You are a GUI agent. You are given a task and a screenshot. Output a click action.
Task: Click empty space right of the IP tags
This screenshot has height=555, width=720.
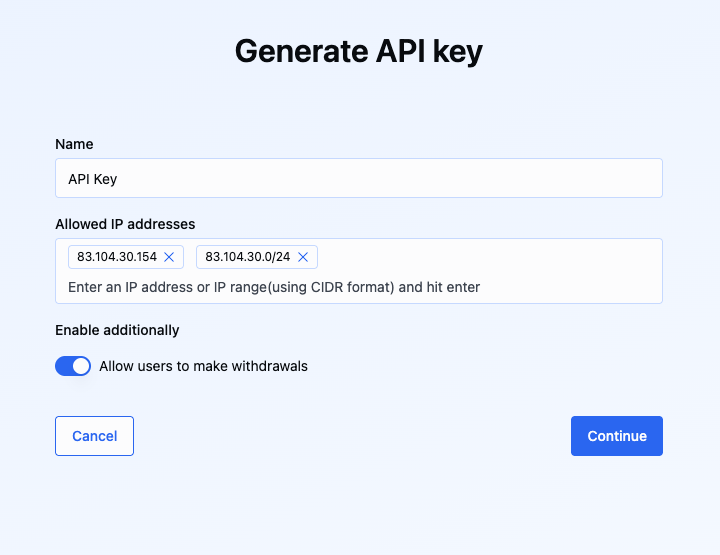click(490, 257)
